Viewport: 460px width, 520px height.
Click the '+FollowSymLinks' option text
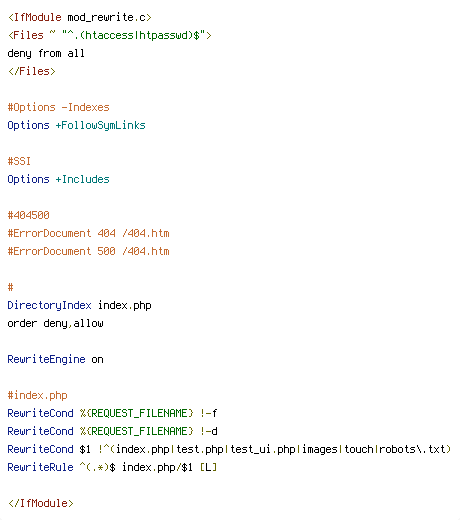pos(101,125)
